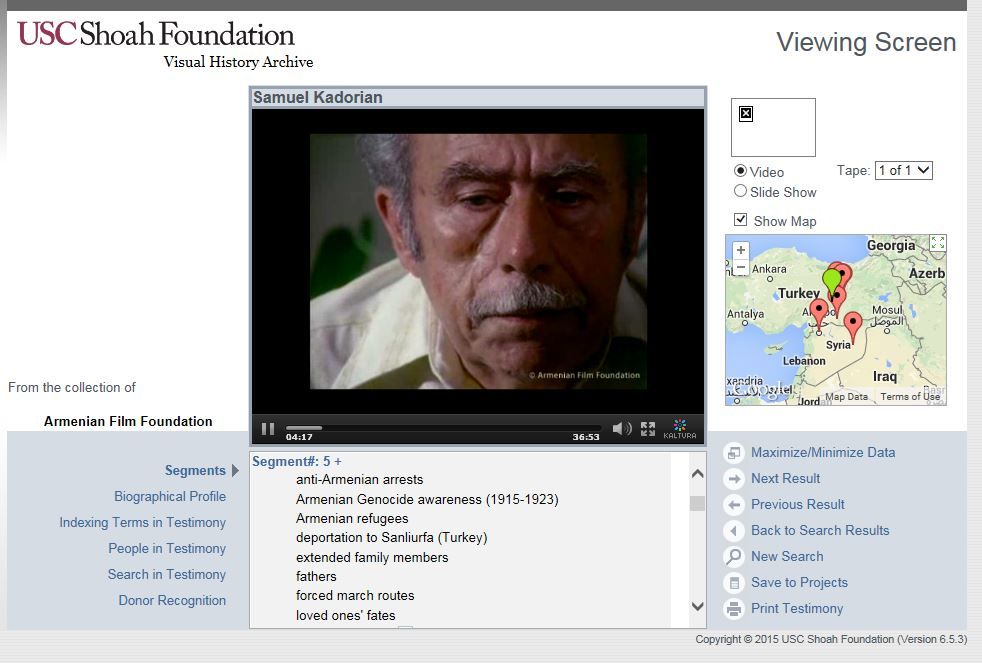Uncheck the Show Map checkbox
982x663 pixels.
pyautogui.click(x=740, y=220)
